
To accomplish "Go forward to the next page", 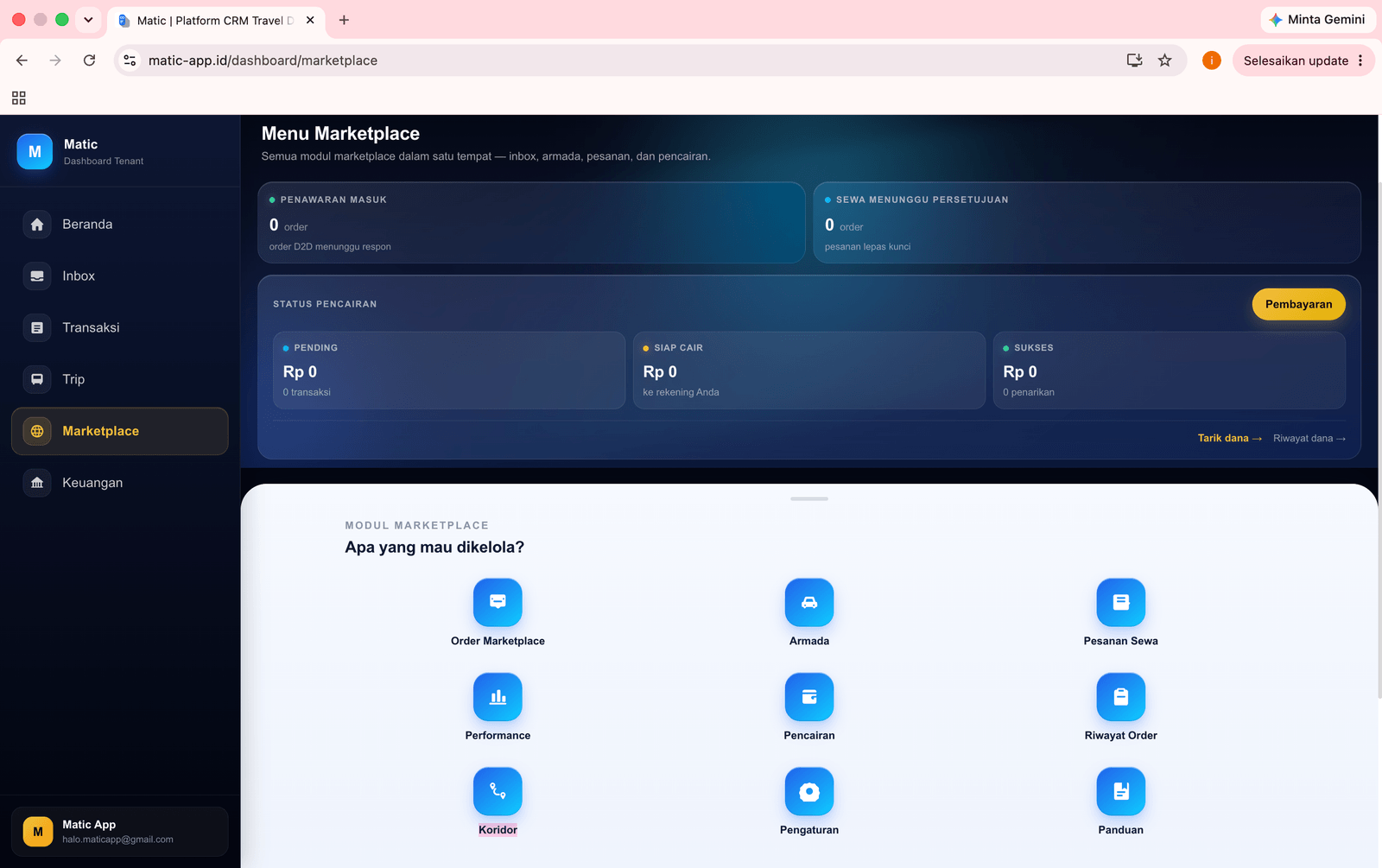I will pyautogui.click(x=55, y=60).
